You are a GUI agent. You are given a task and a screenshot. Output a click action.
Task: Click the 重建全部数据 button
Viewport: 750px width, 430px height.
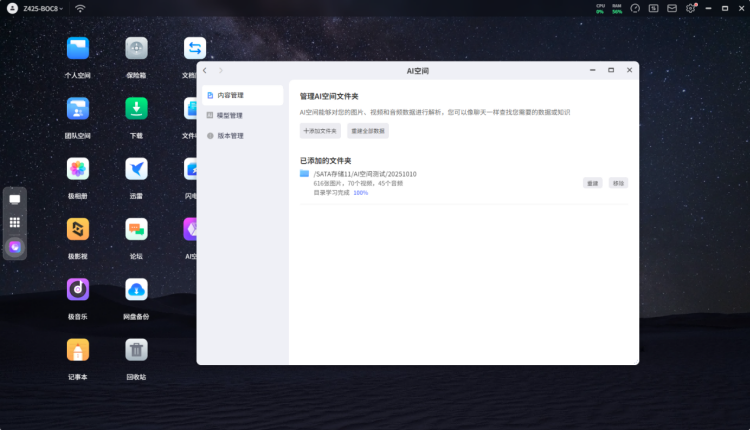368,131
